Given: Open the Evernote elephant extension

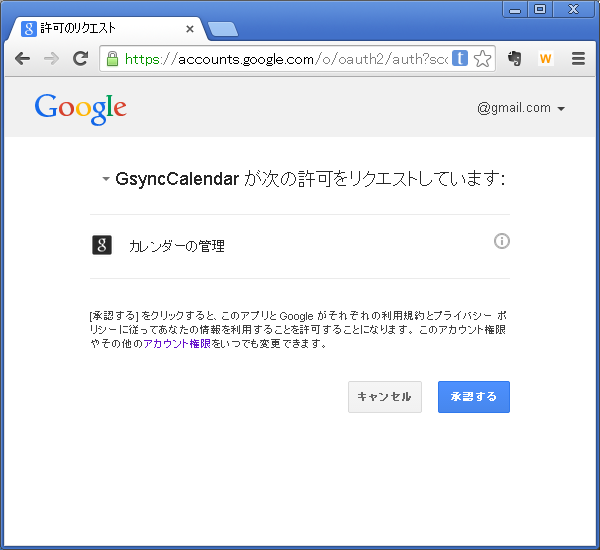Looking at the screenshot, I should tap(515, 59).
